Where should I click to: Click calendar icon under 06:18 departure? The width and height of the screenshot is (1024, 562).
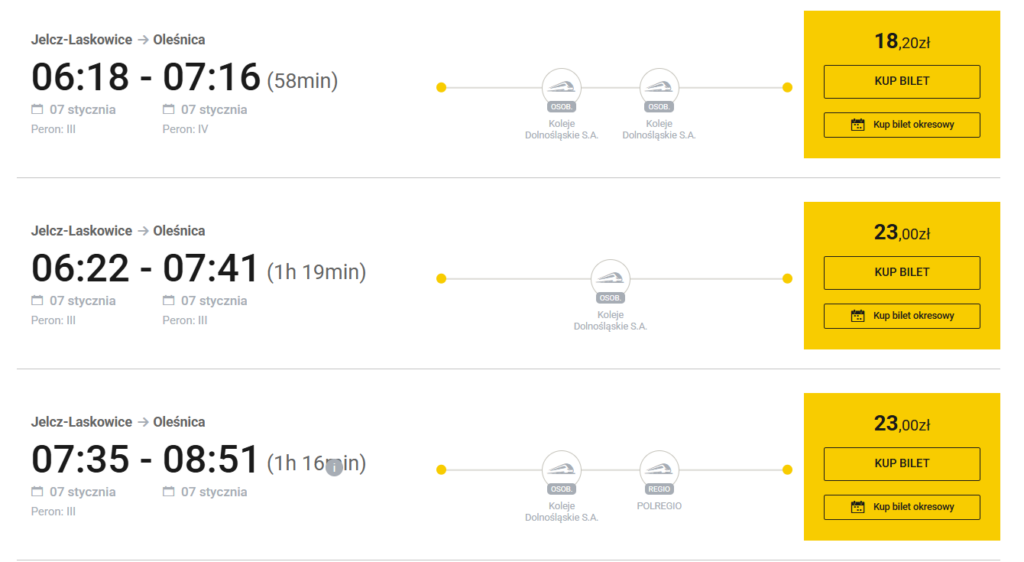coord(37,110)
